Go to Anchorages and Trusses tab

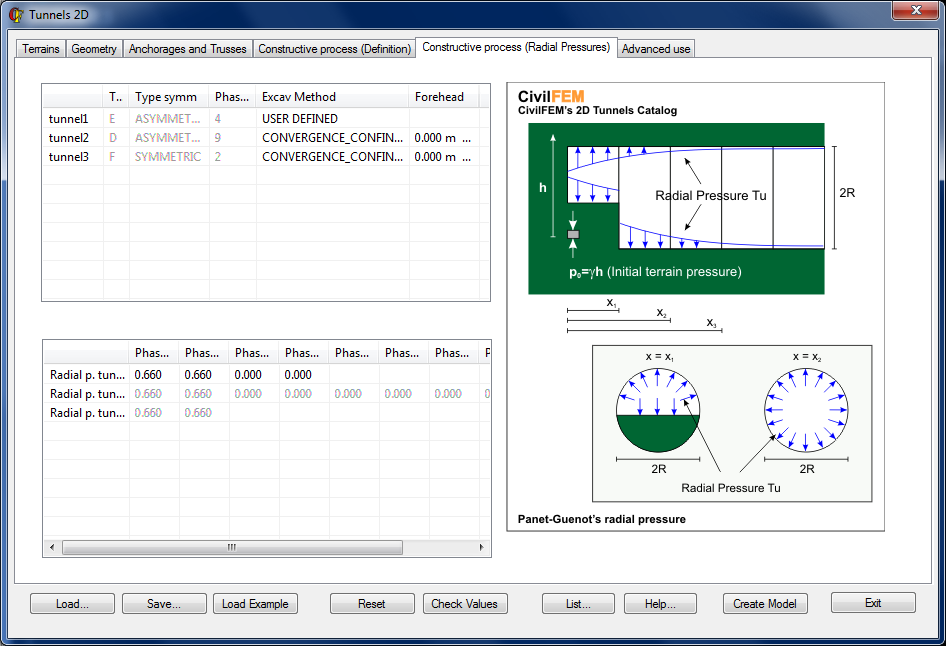(x=187, y=49)
